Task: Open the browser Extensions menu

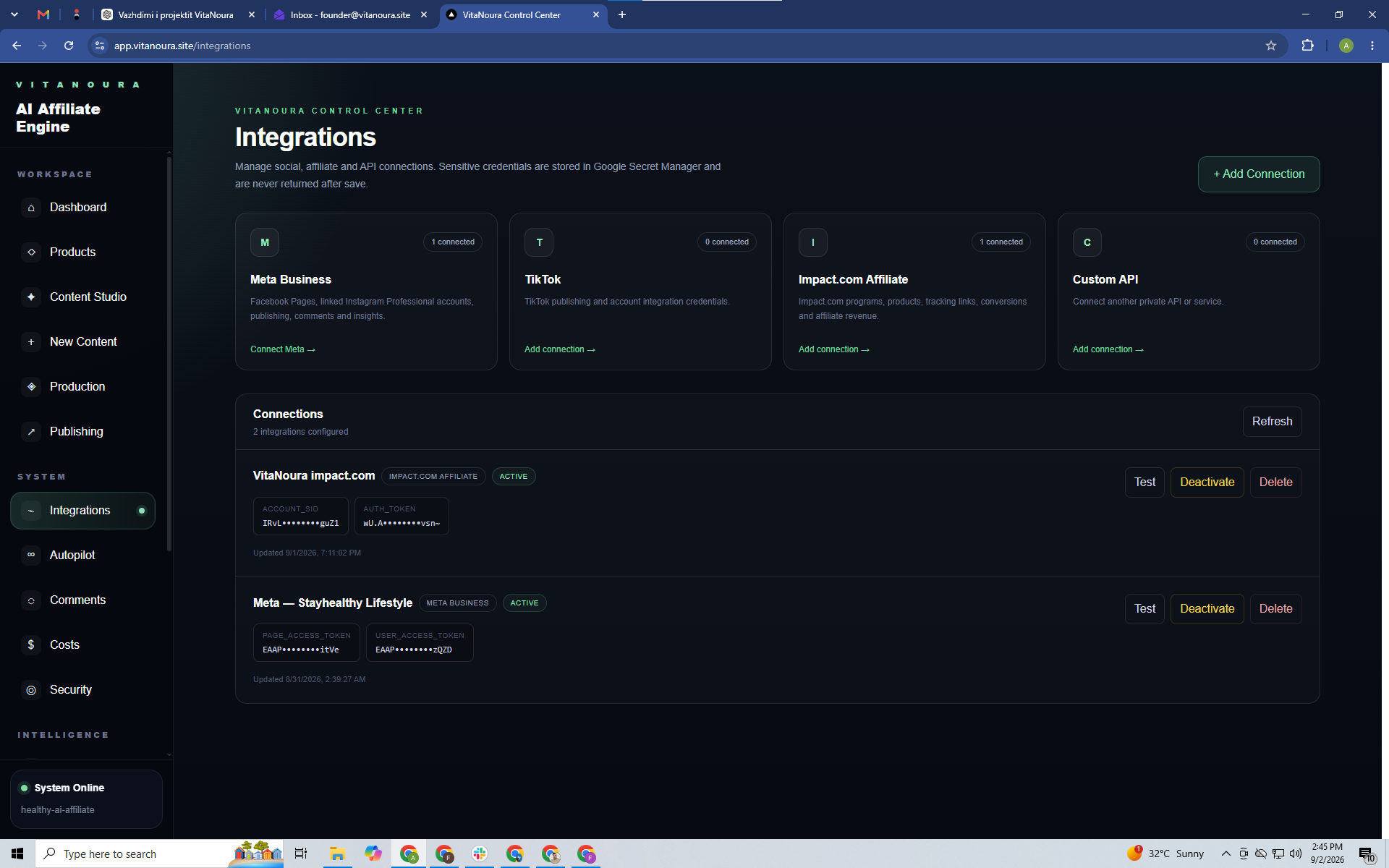Action: point(1307,46)
